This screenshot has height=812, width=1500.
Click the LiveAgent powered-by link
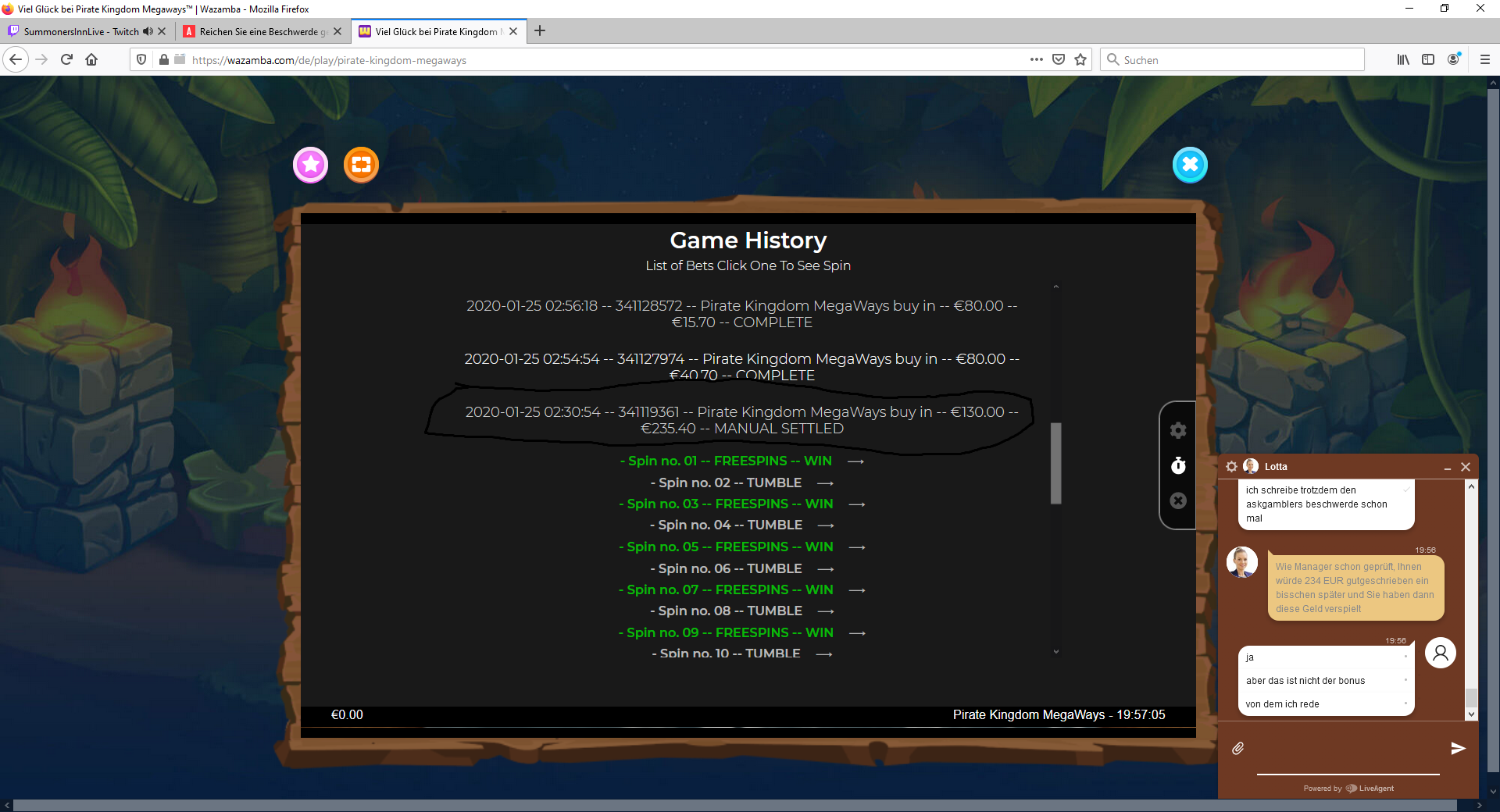(x=1348, y=789)
